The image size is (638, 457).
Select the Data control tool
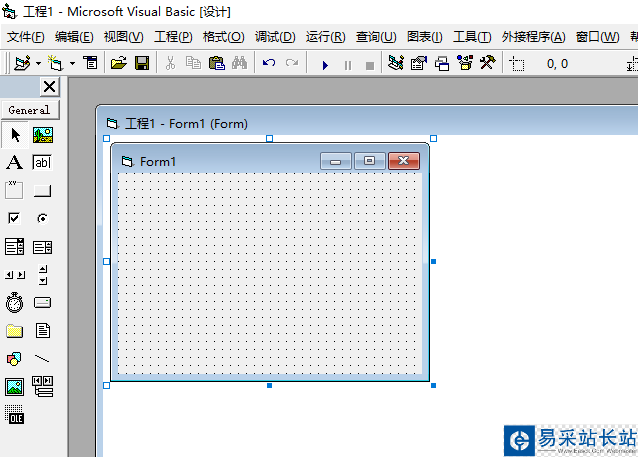[43, 386]
